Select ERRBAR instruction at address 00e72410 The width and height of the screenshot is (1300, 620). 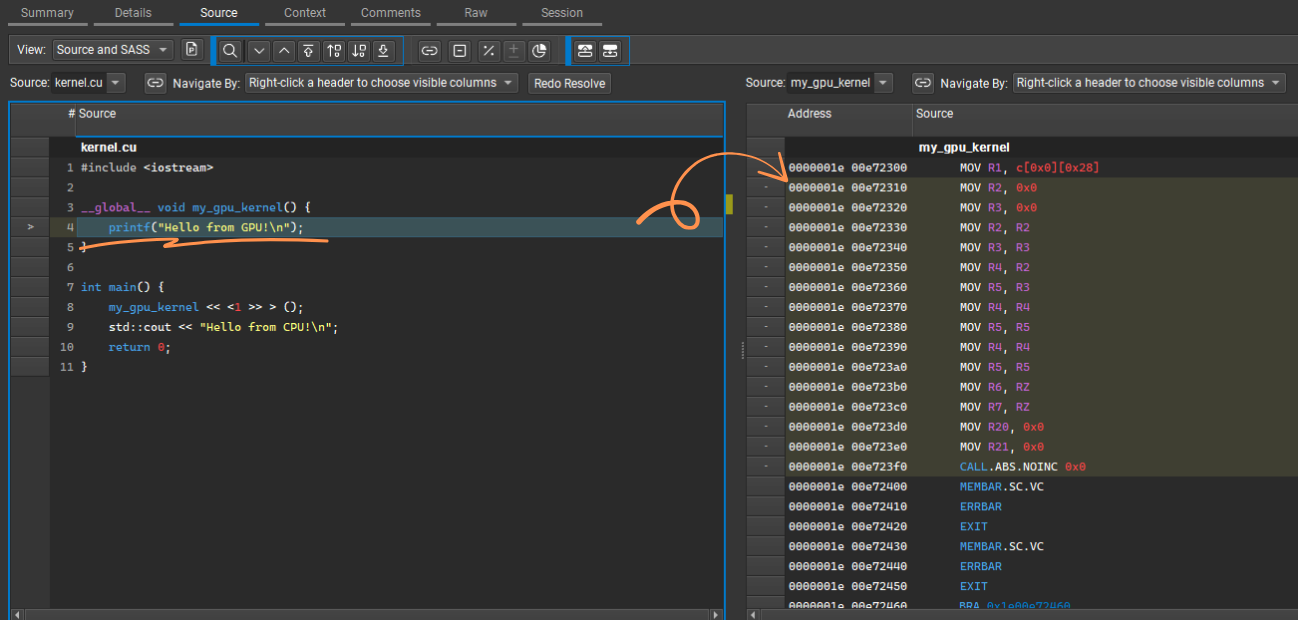[x=980, y=507]
